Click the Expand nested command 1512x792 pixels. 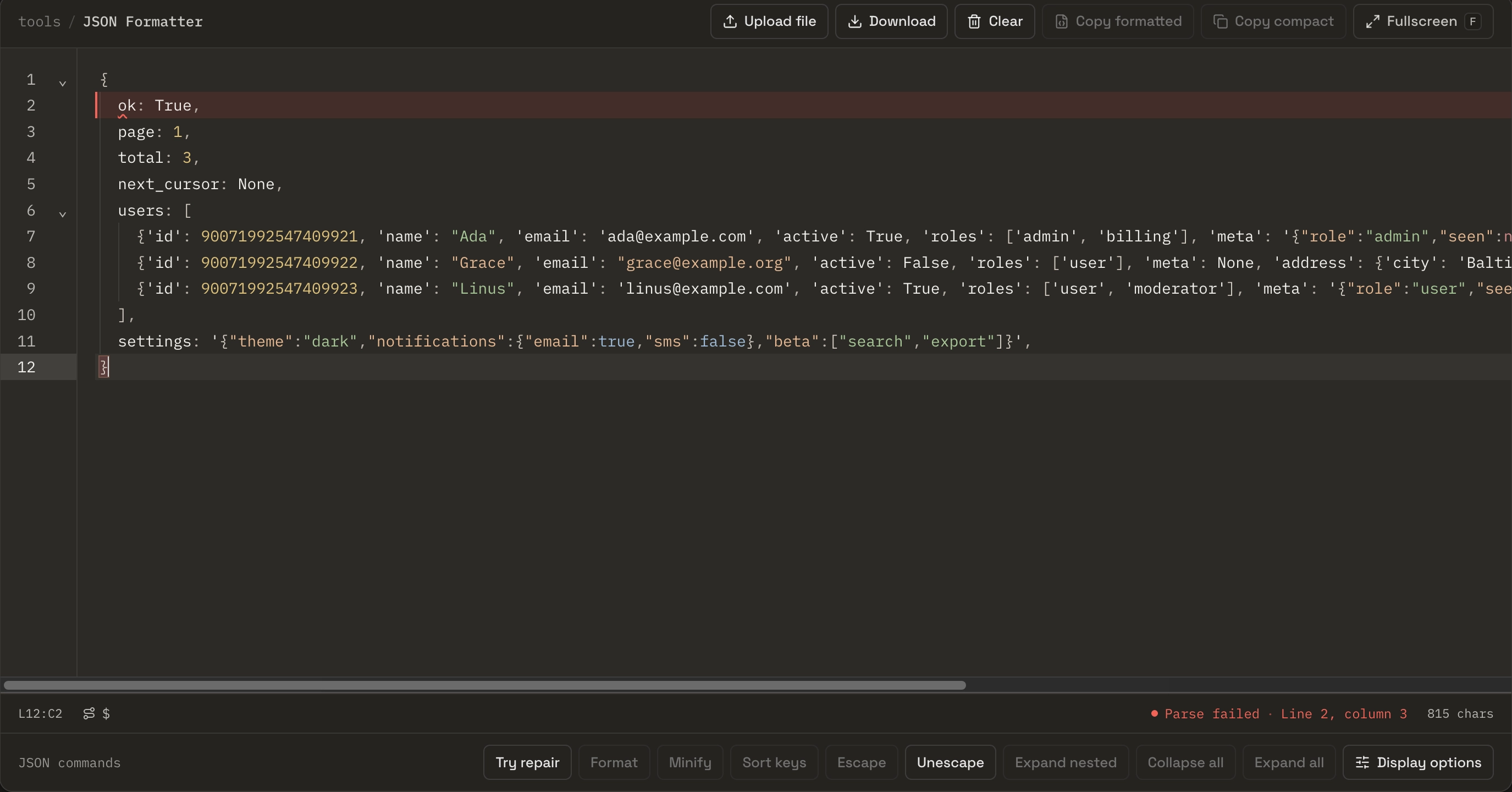pyautogui.click(x=1066, y=762)
